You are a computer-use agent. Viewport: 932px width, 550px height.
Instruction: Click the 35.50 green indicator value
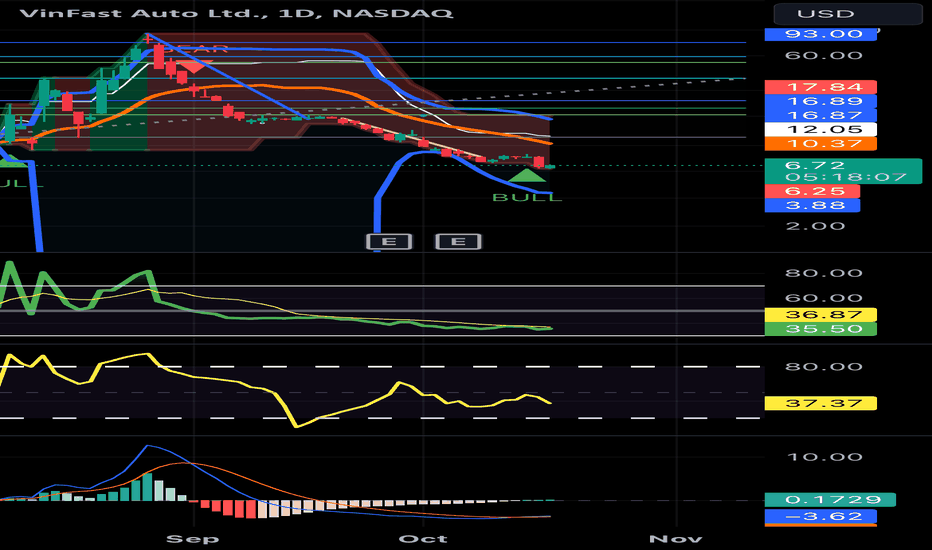[821, 329]
